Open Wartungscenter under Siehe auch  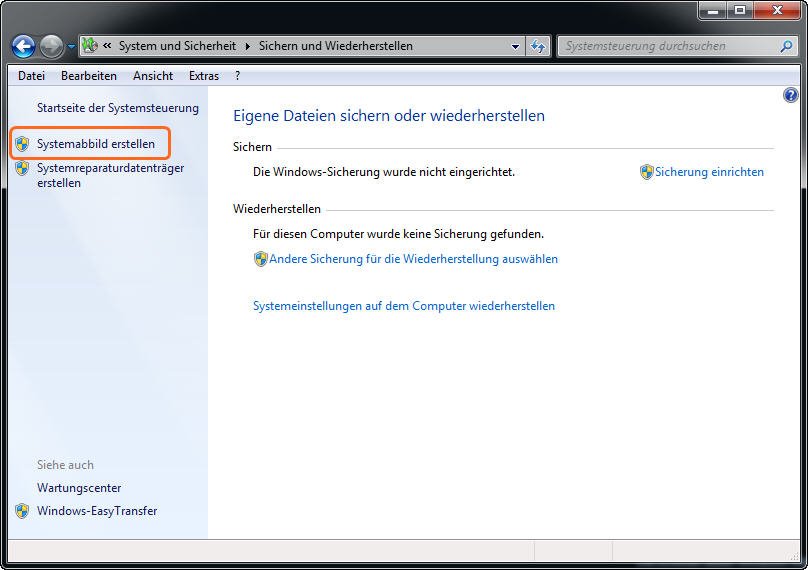(x=79, y=488)
